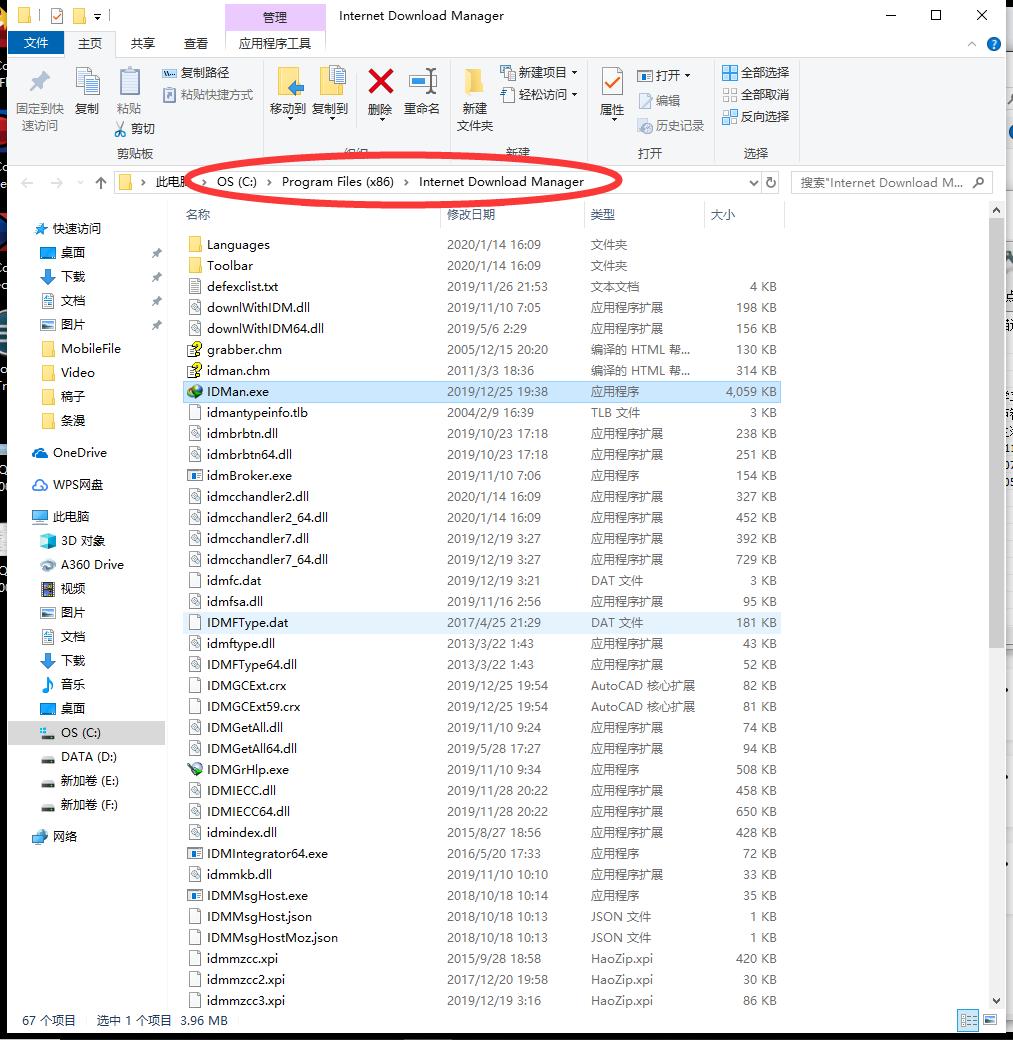Click the red Delete icon
Image resolution: width=1013 pixels, height=1040 pixels.
[380, 82]
